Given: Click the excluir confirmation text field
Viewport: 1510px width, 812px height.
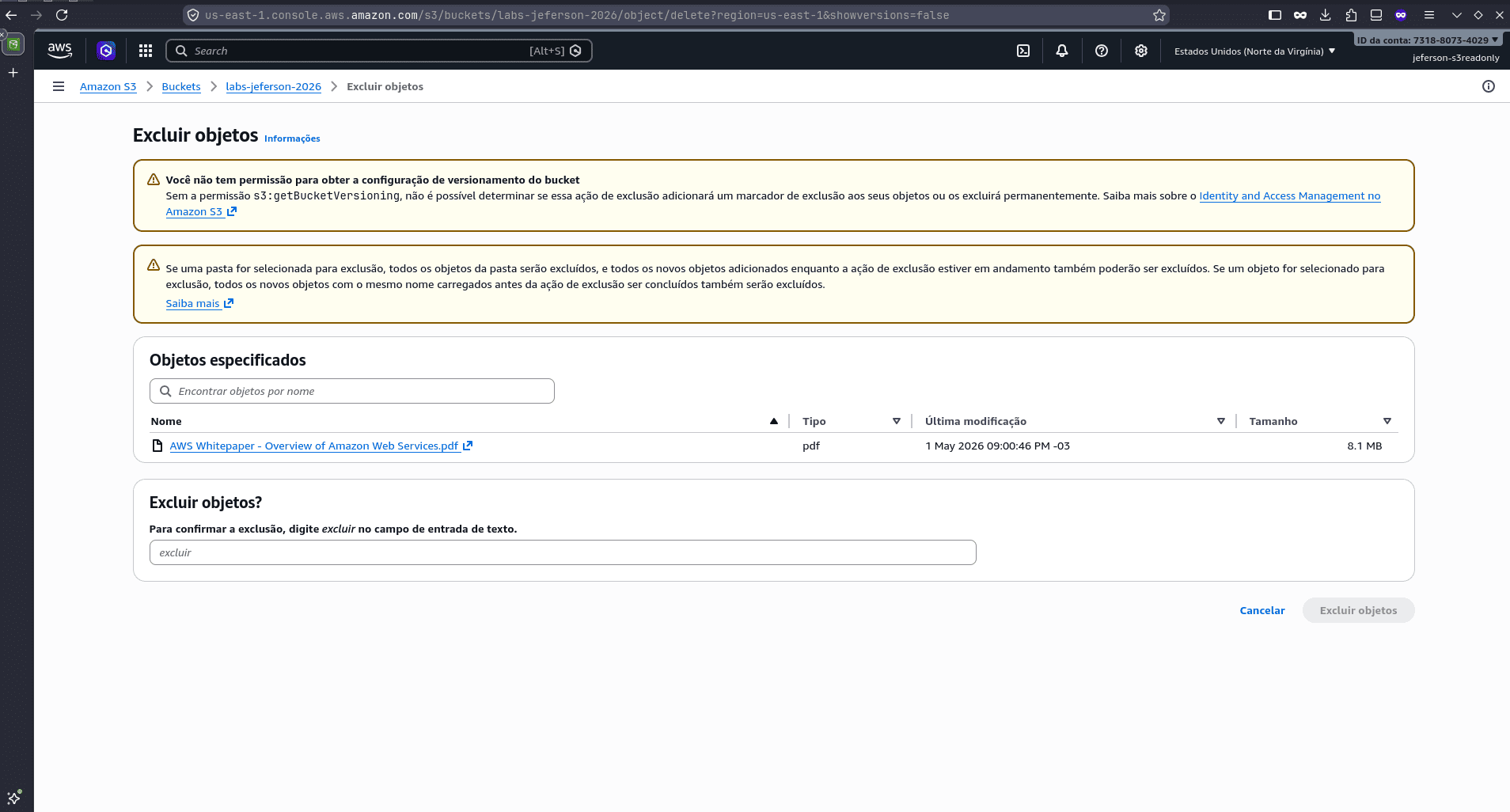Looking at the screenshot, I should tap(563, 552).
